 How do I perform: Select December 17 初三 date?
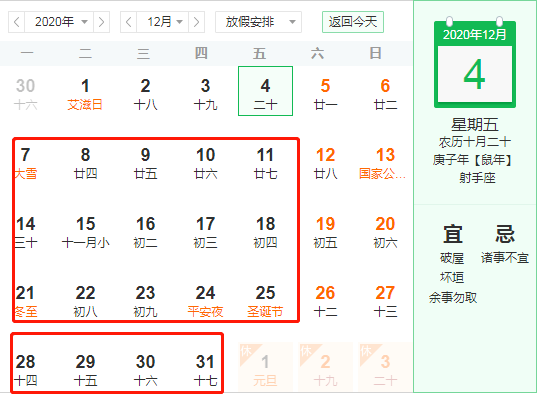(206, 233)
